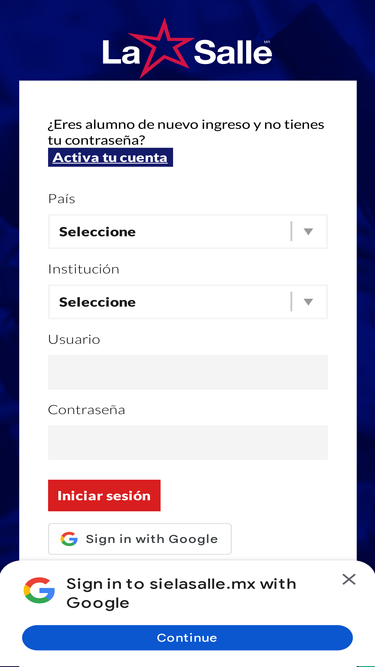The image size is (375, 667).
Task: Open the Institución dropdown arrow
Action: 308,302
